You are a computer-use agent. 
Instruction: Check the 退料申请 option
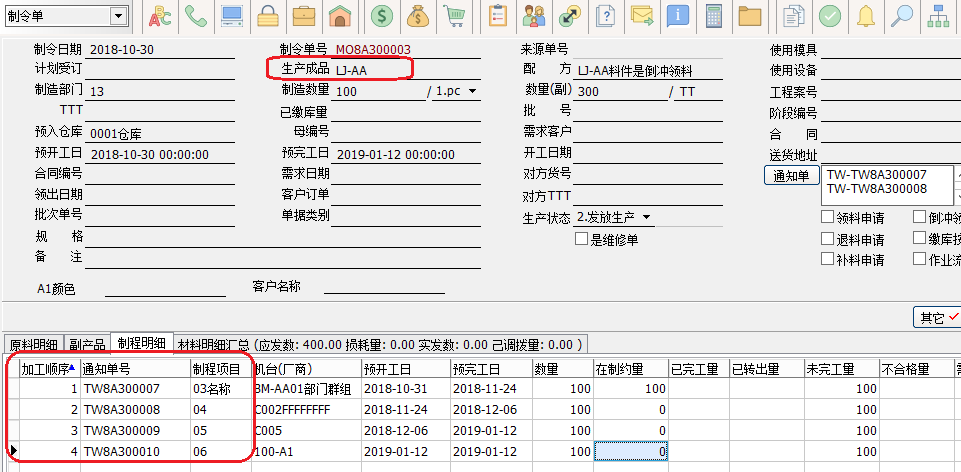pyautogui.click(x=827, y=239)
